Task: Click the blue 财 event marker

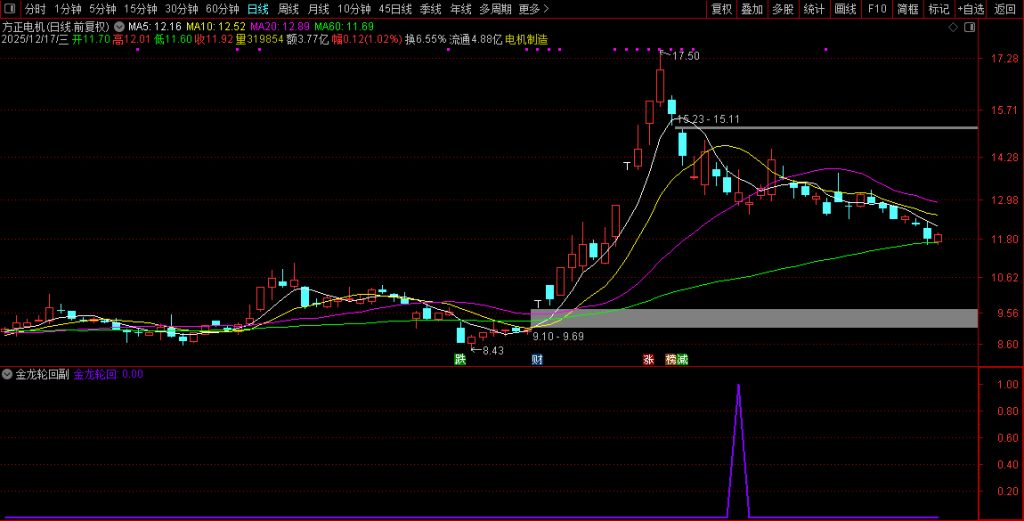Action: [537, 360]
